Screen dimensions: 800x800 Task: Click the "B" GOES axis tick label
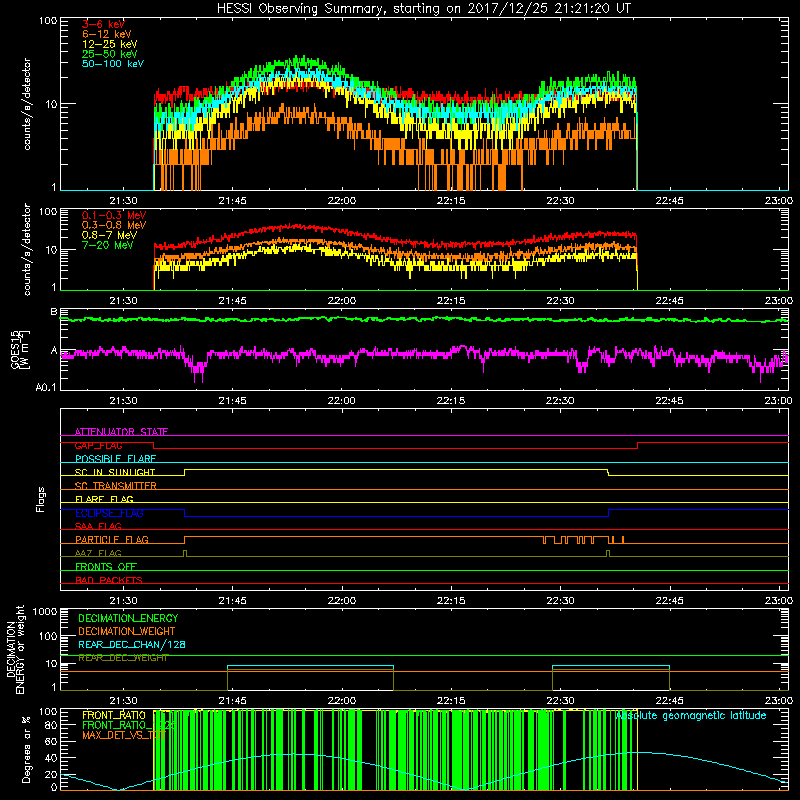pos(54,312)
